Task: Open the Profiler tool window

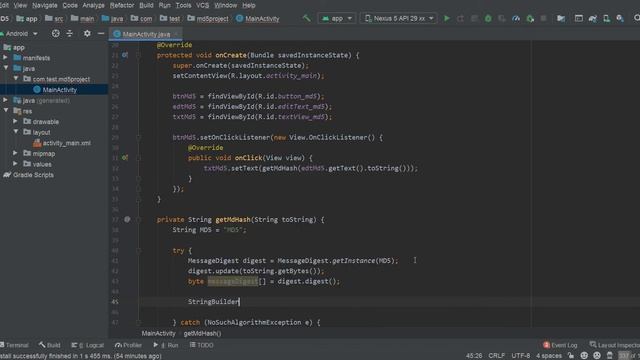Action: (x=128, y=345)
